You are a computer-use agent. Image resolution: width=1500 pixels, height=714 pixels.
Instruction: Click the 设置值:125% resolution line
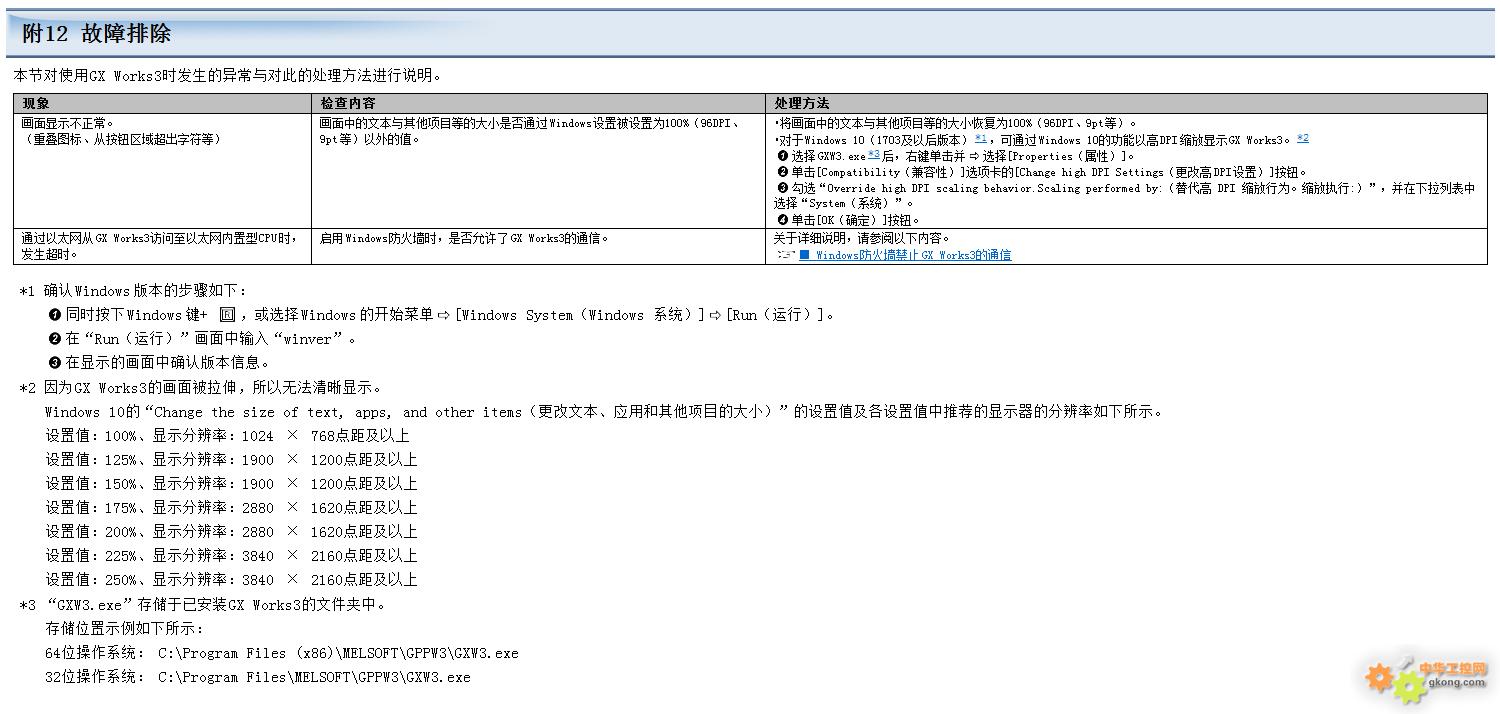point(231,460)
